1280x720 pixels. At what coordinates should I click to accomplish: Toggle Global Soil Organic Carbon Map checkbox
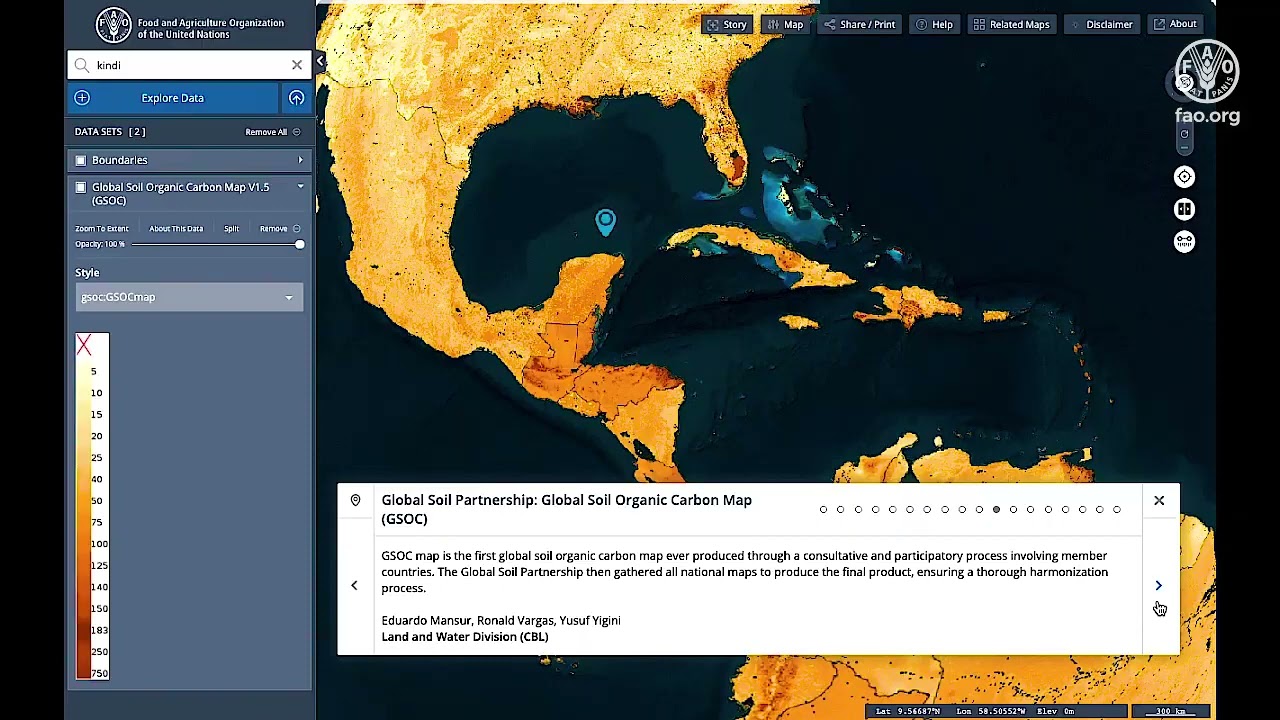pos(81,187)
